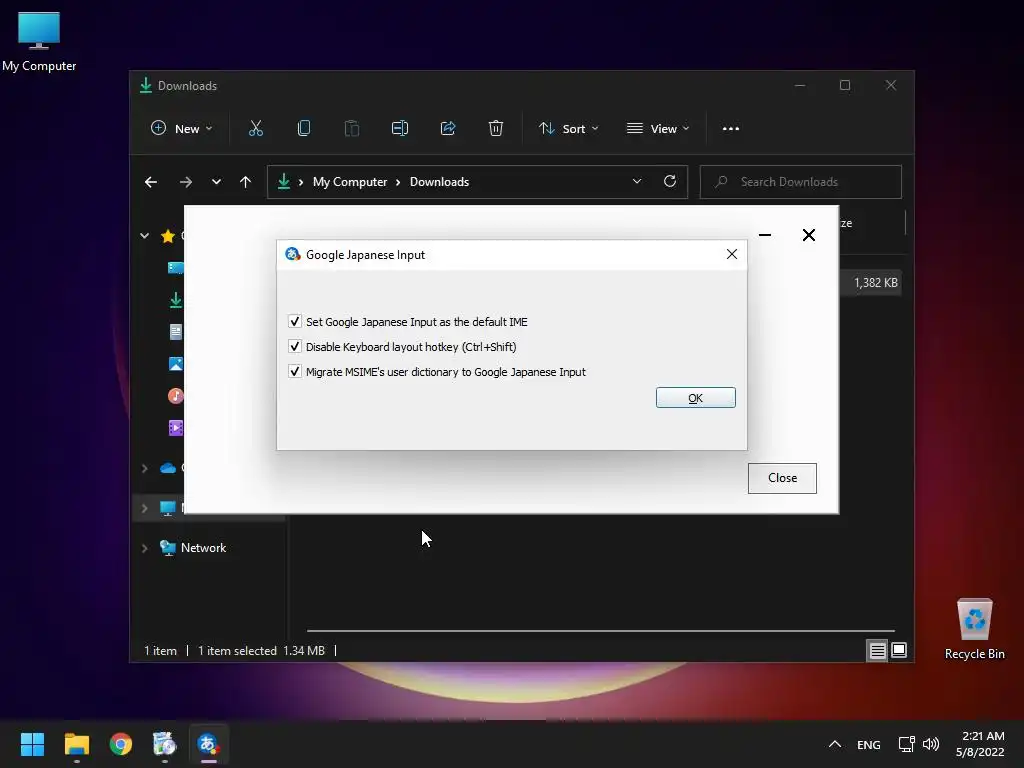1024x768 pixels.
Task: Switch to details view in status bar
Action: click(x=877, y=650)
